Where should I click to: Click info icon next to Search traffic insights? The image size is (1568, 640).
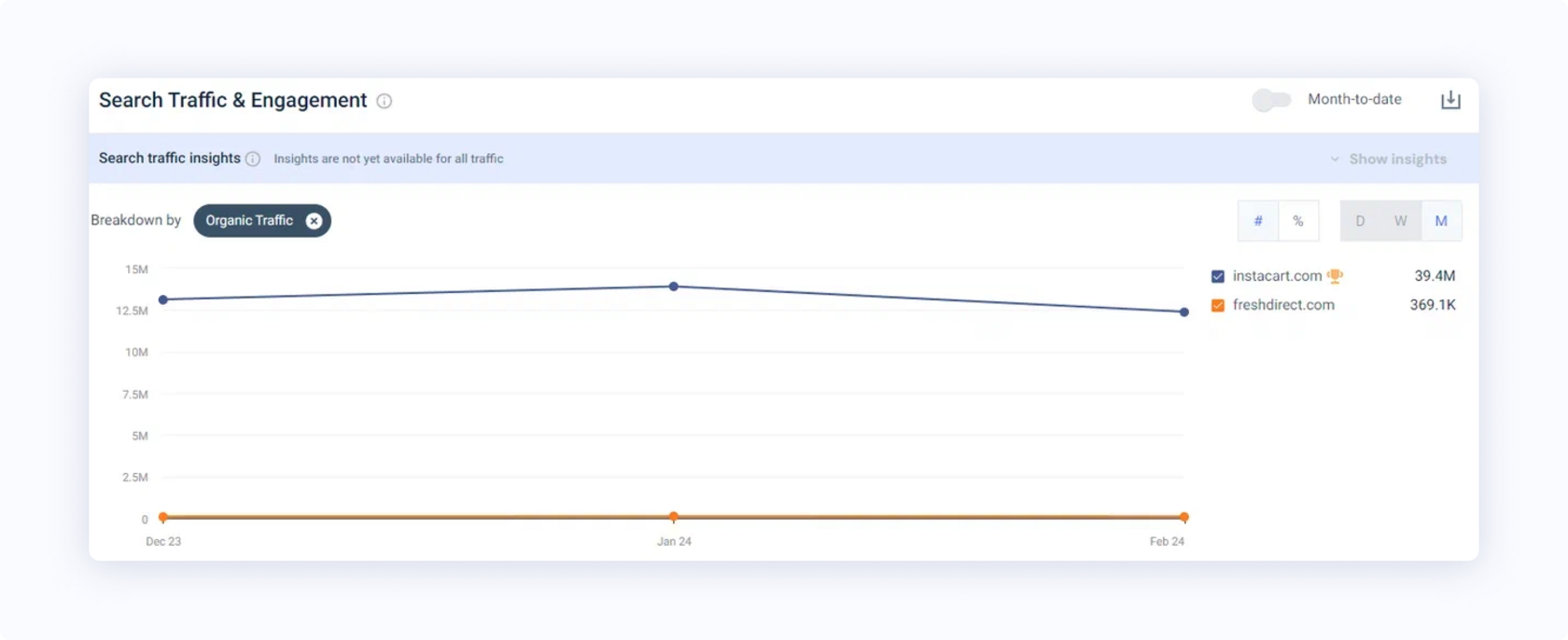point(253,159)
